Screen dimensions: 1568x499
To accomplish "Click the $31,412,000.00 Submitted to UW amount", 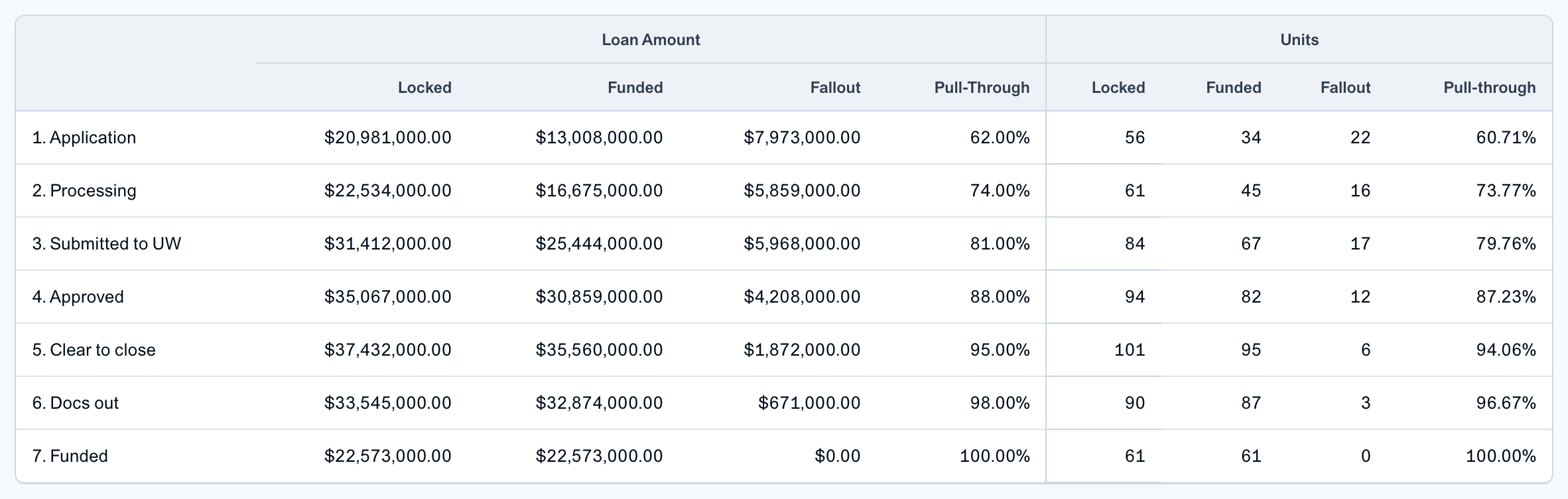I will point(388,244).
